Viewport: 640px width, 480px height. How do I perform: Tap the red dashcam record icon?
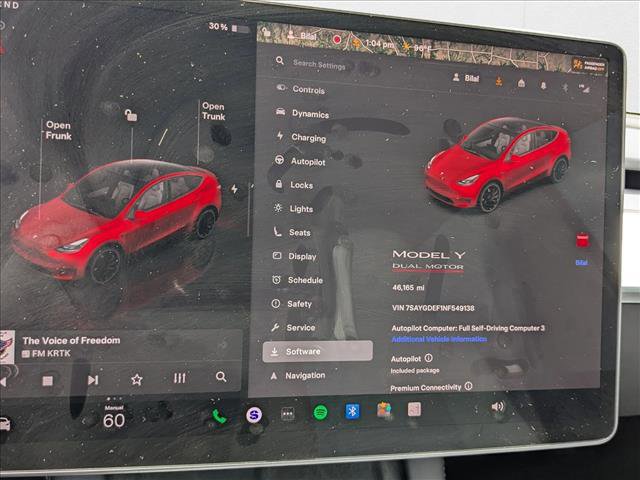336,40
